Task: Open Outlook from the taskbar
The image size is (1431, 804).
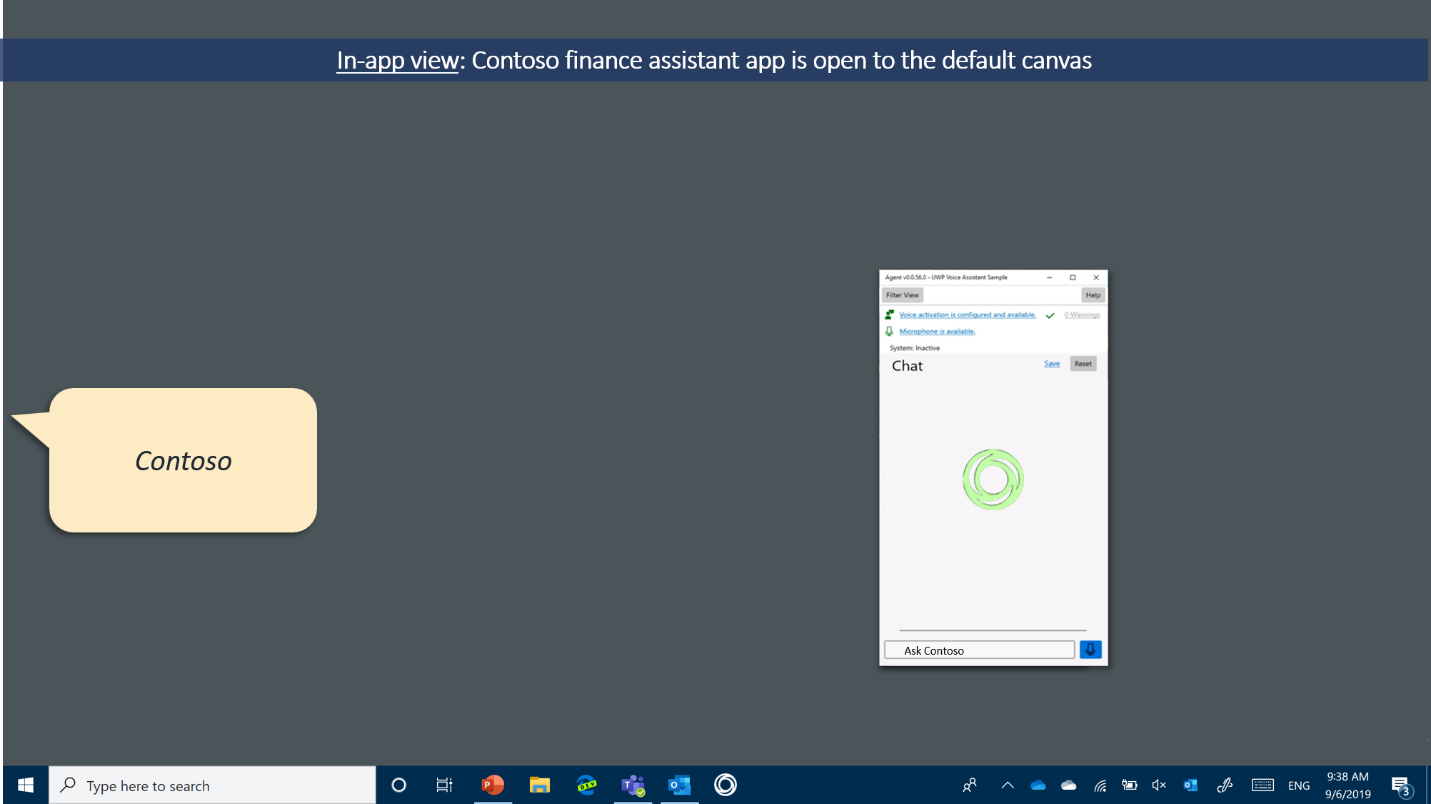Action: click(680, 785)
